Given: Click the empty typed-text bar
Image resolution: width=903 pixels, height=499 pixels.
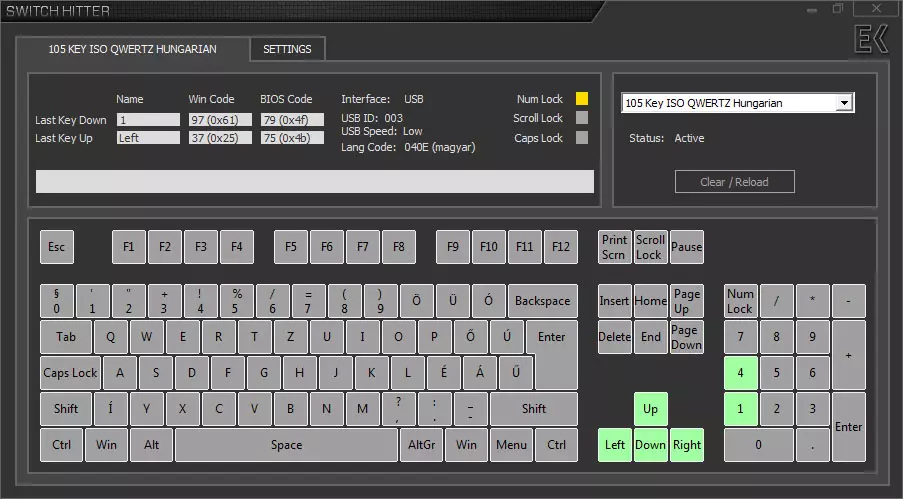Looking at the screenshot, I should pyautogui.click(x=314, y=181).
